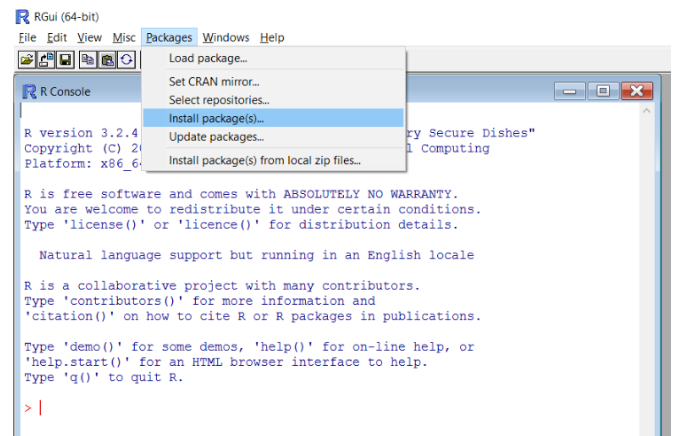Click the Copy and paste circular arrows icon

click(126, 60)
